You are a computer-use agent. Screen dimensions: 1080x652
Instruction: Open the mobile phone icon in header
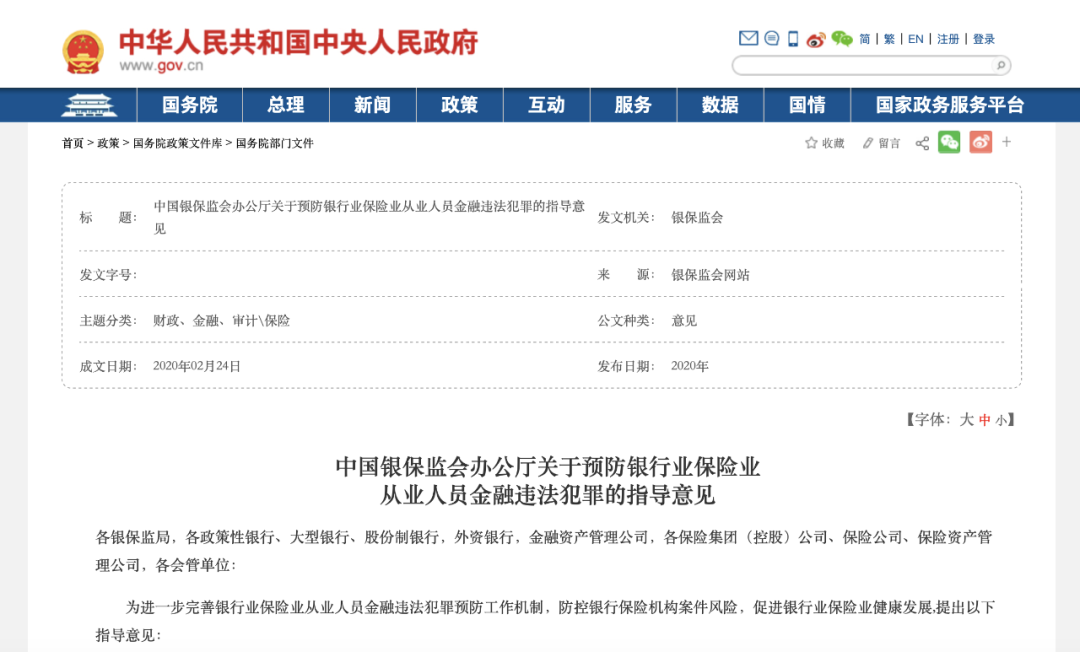[793, 39]
